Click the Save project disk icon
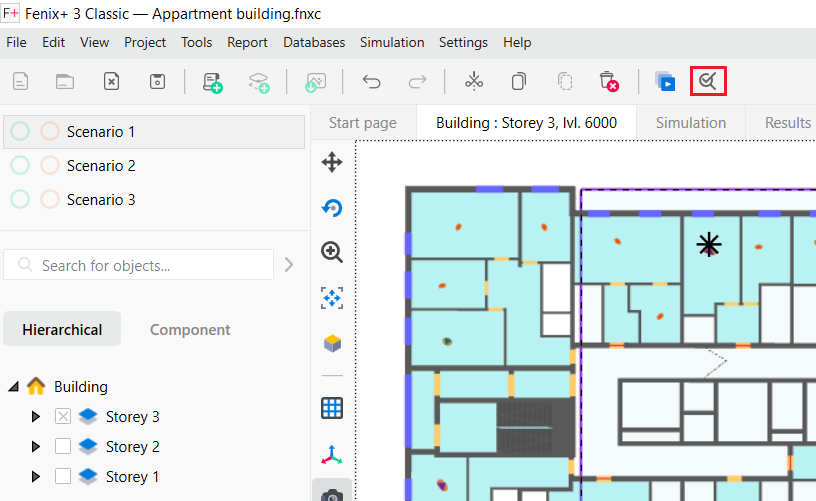 pos(157,82)
